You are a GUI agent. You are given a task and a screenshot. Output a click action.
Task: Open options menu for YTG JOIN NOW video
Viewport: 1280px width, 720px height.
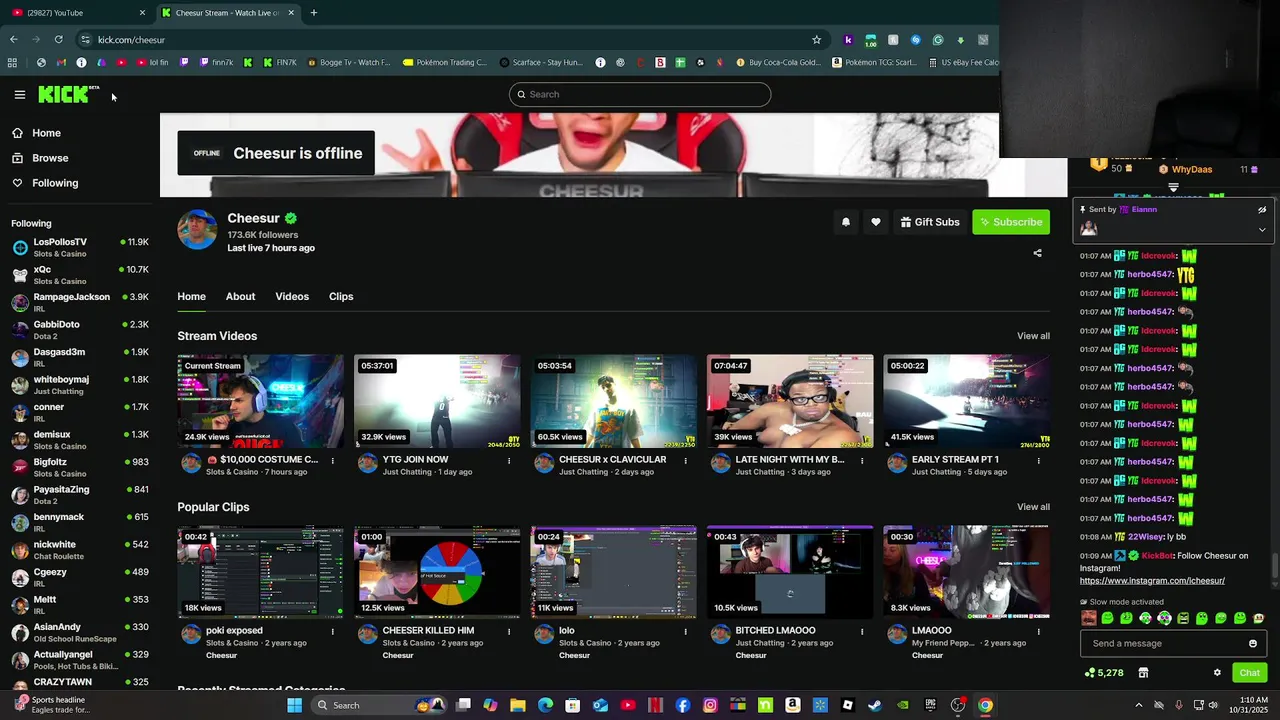point(509,461)
